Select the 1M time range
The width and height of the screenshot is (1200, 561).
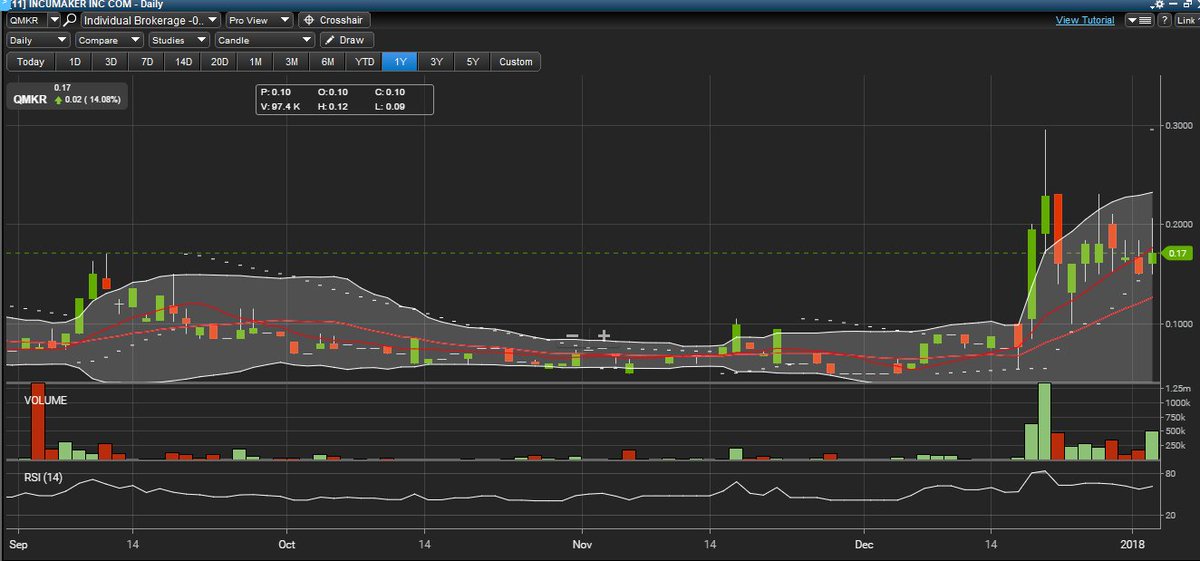tap(255, 62)
